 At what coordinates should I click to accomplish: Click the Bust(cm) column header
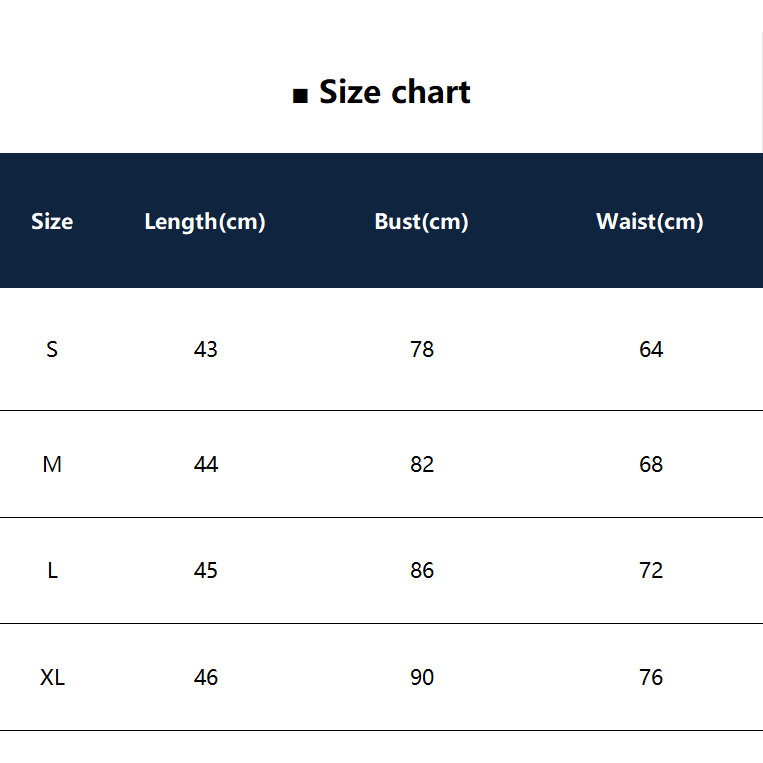click(421, 221)
